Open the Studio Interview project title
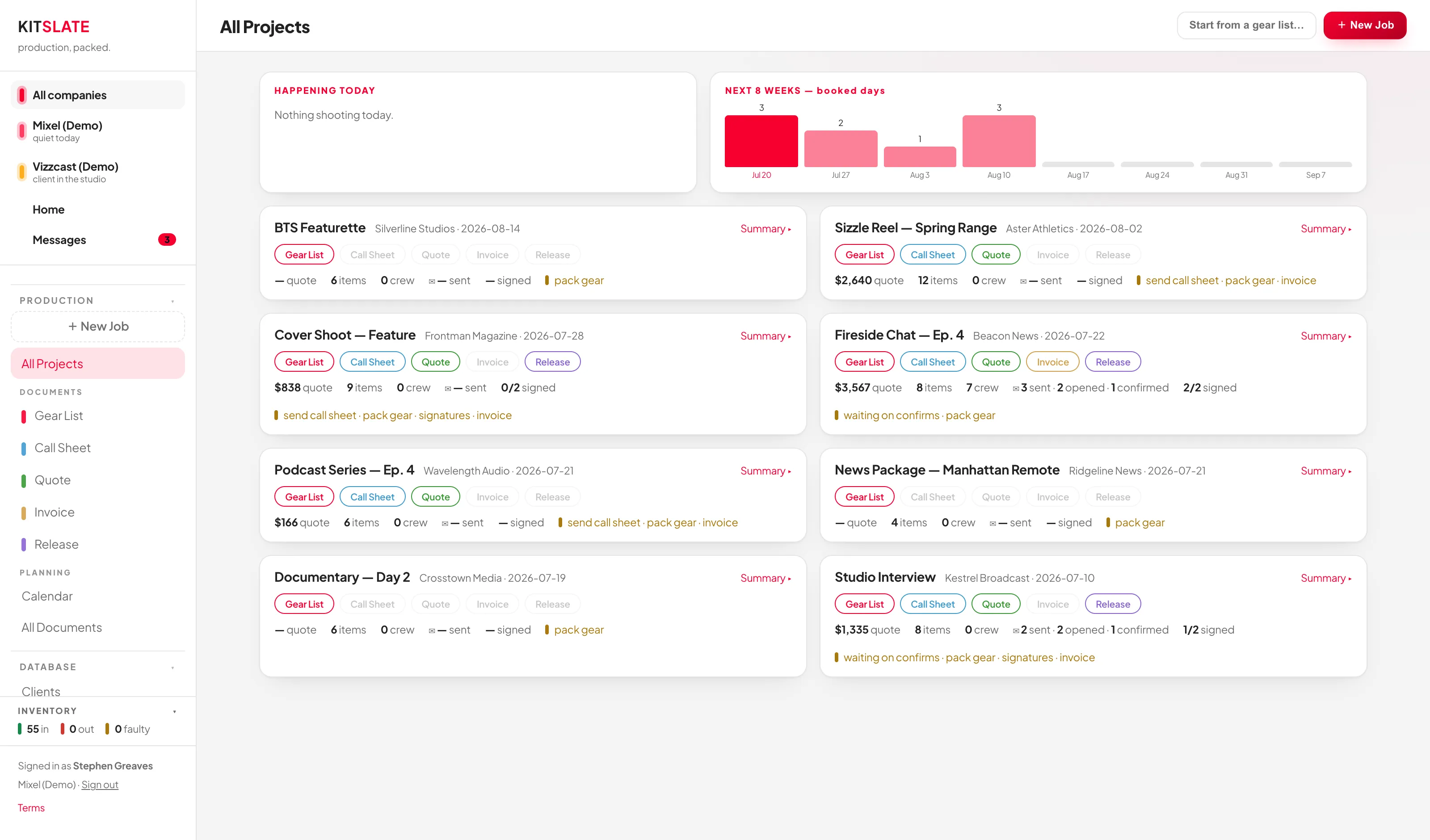This screenshot has width=1430, height=840. (885, 578)
